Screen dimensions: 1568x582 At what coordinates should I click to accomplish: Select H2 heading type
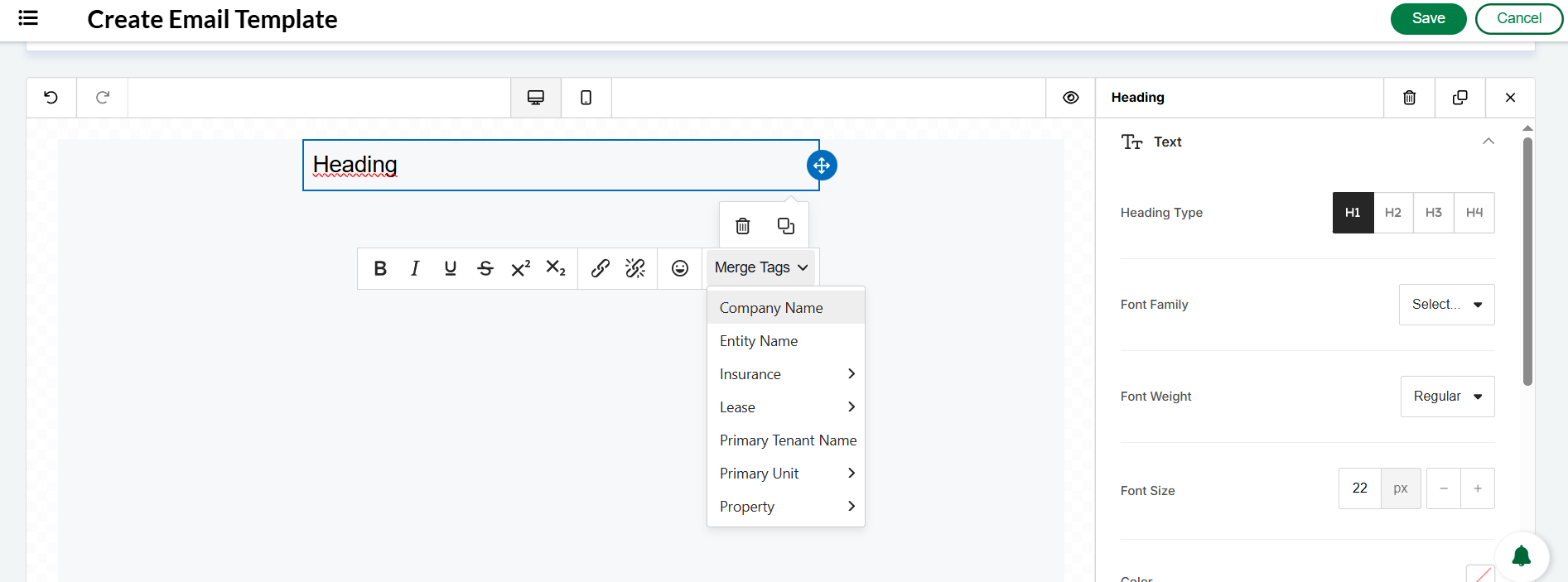(1393, 213)
